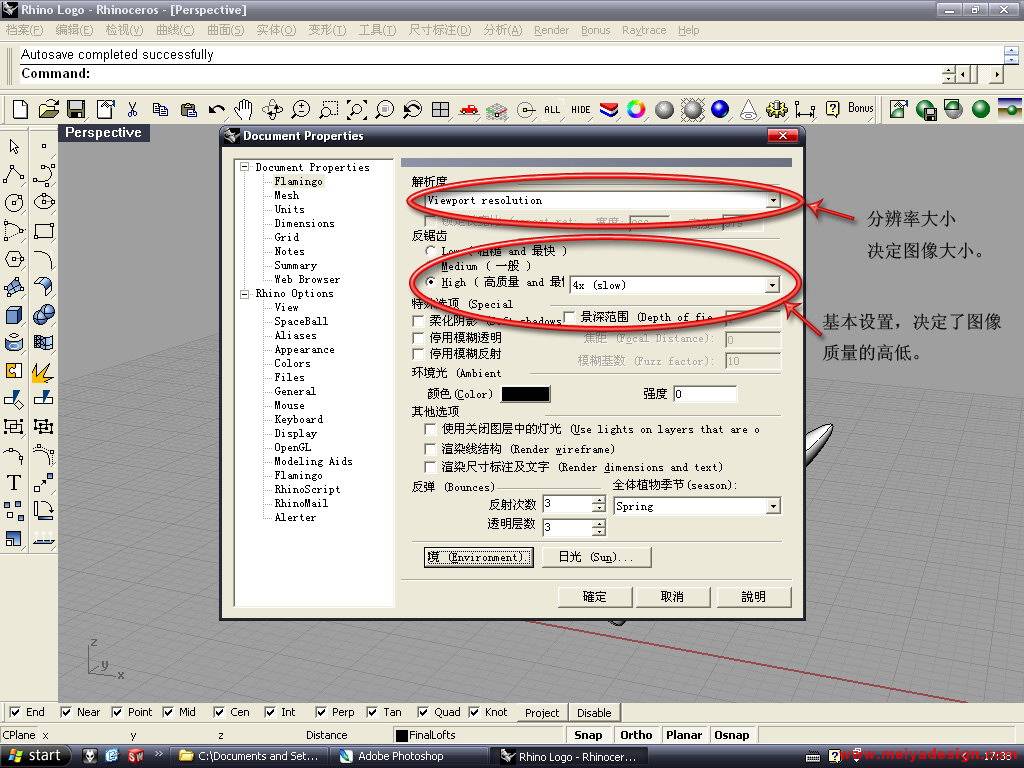Click the Windows start button
This screenshot has height=768, width=1024.
(35, 756)
